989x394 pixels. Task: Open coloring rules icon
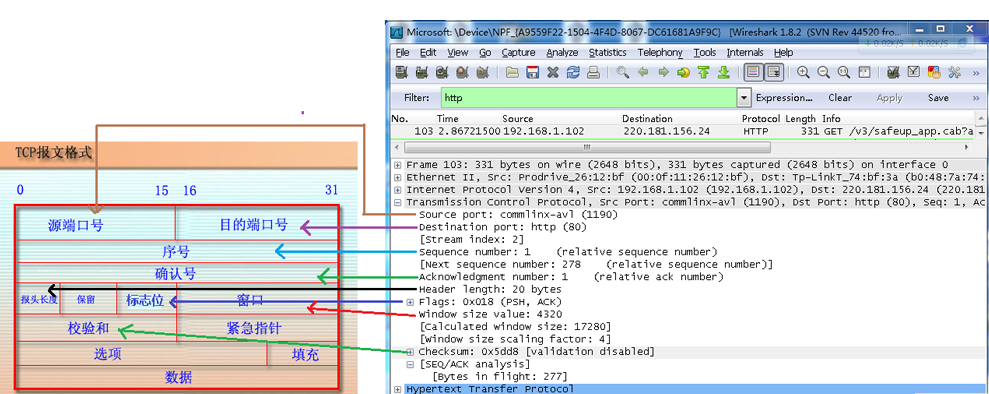(933, 72)
